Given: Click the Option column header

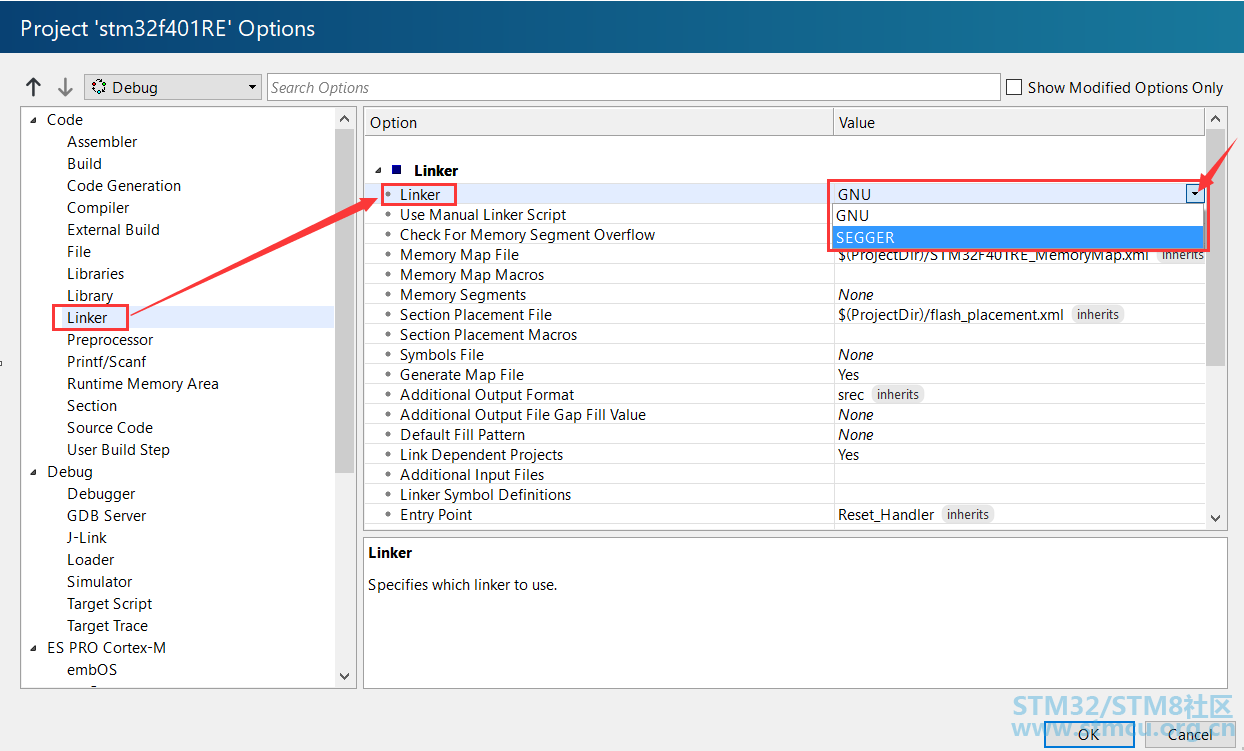Looking at the screenshot, I should pos(599,123).
